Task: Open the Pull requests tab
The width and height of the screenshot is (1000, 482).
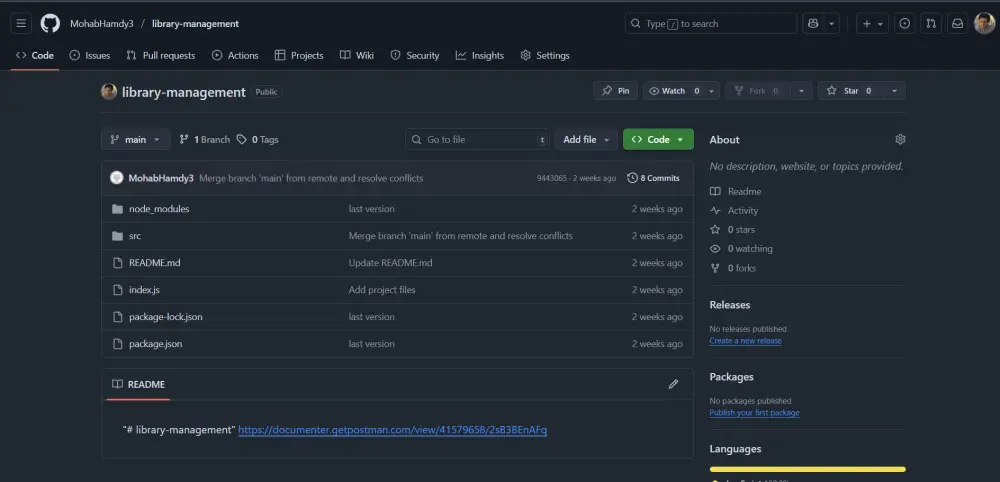Action: point(161,55)
